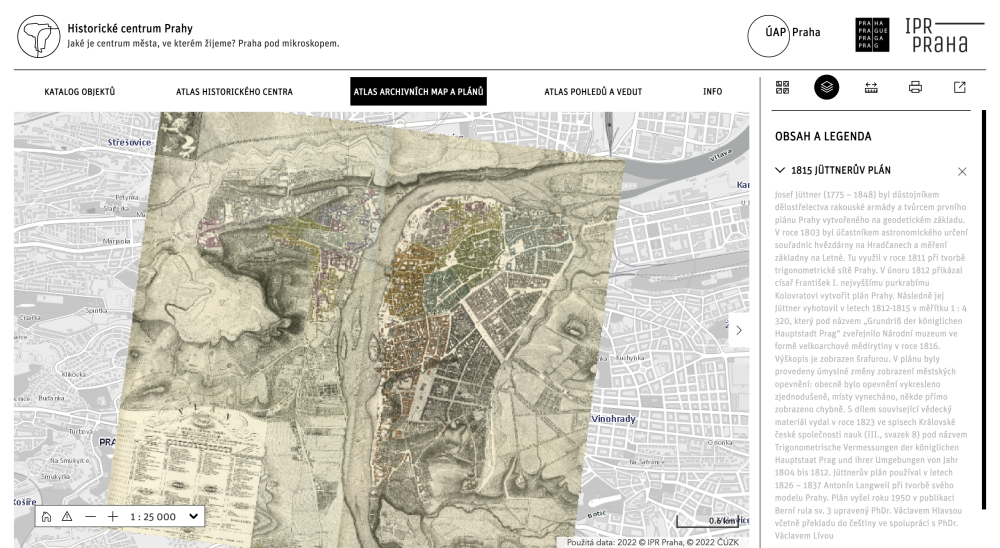
Task: Go to the Info tab
Action: point(712,92)
